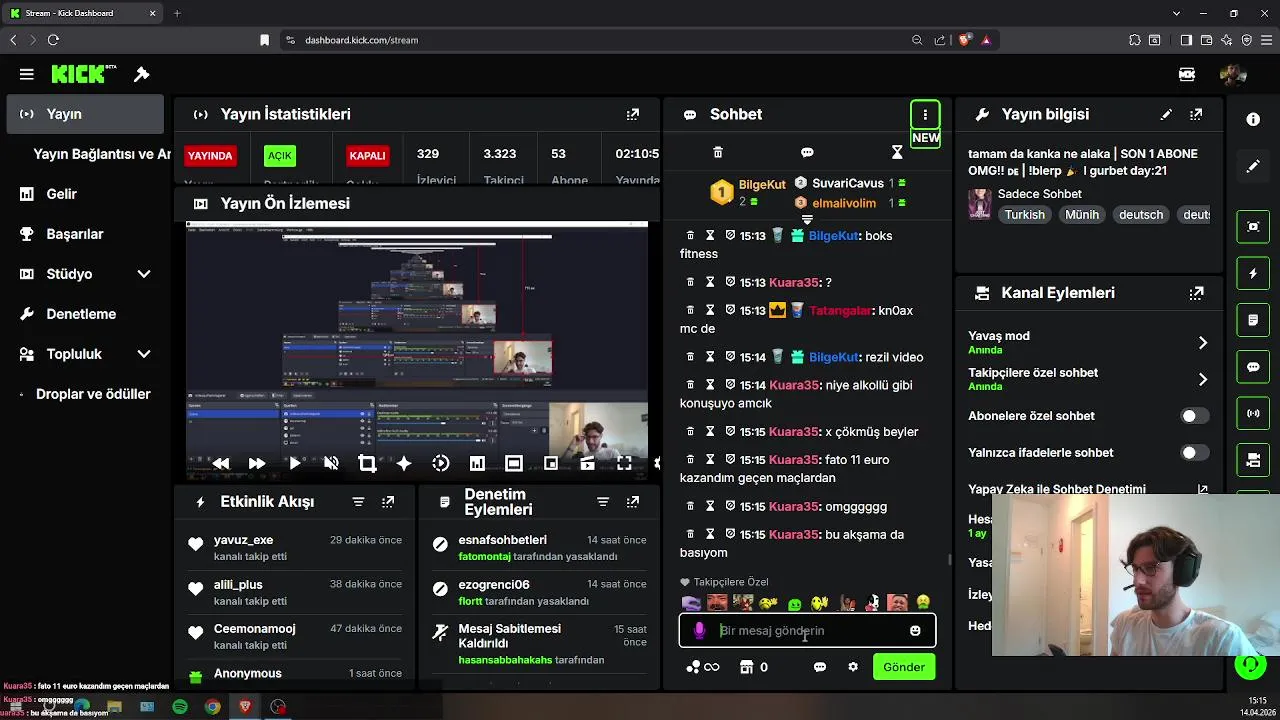This screenshot has width=1280, height=720.
Task: Open the Sohbet three-dot options menu
Action: pos(925,114)
